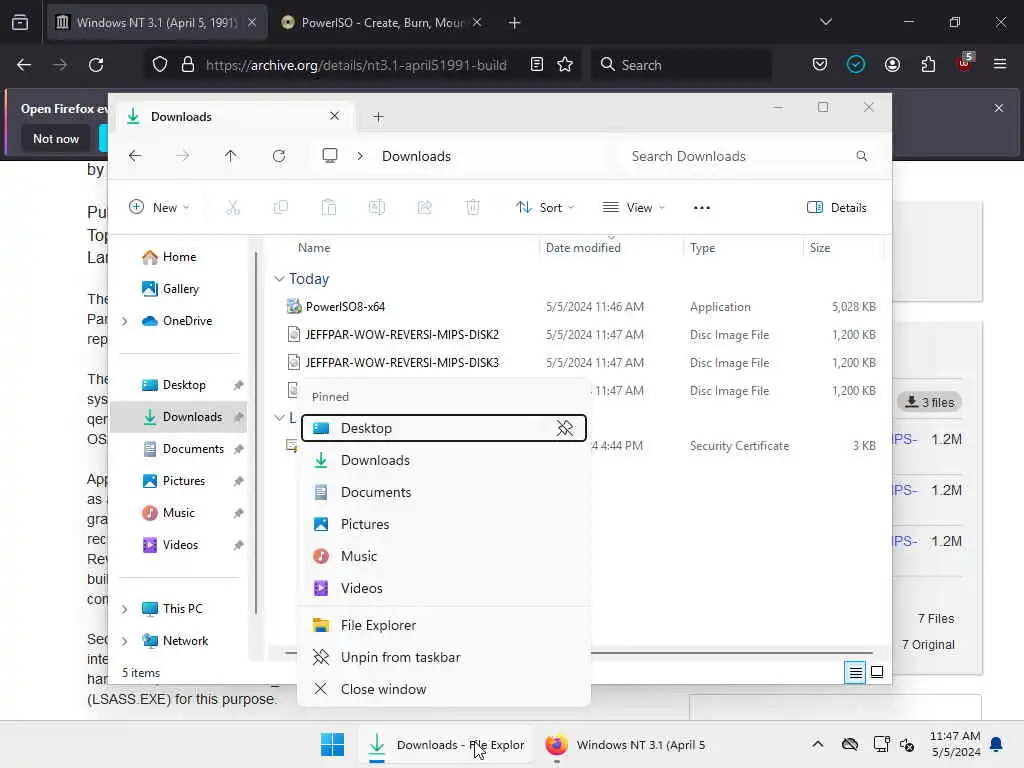
Task: Open the notification bell in system tray
Action: [996, 744]
